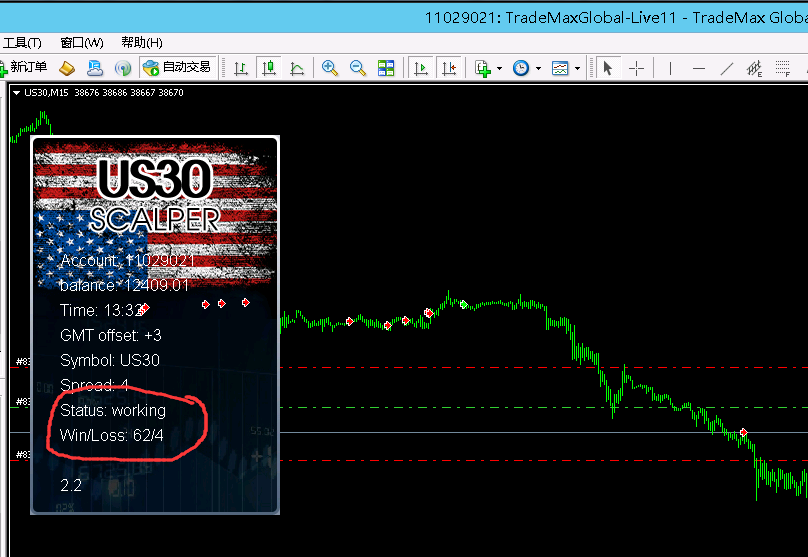Select the vertical line drawing tool
This screenshot has height=557, width=808.
pos(670,68)
